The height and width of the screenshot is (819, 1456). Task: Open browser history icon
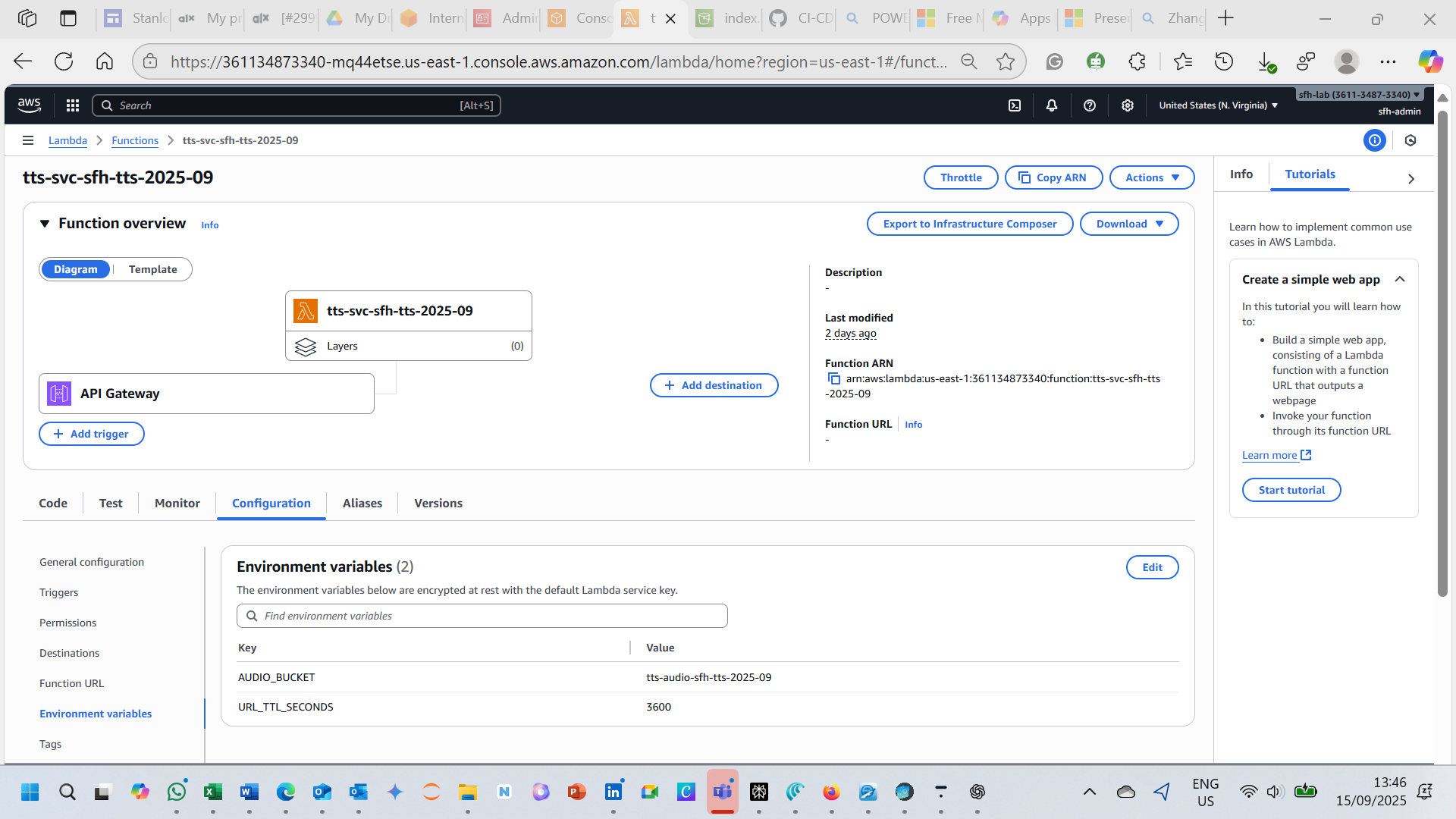pyautogui.click(x=1224, y=61)
